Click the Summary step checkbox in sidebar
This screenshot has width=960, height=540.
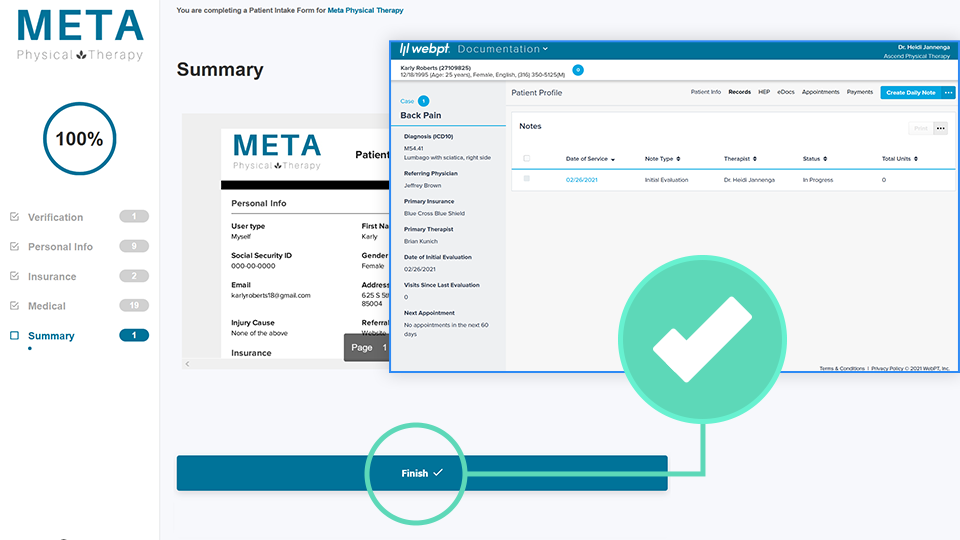coord(14,336)
